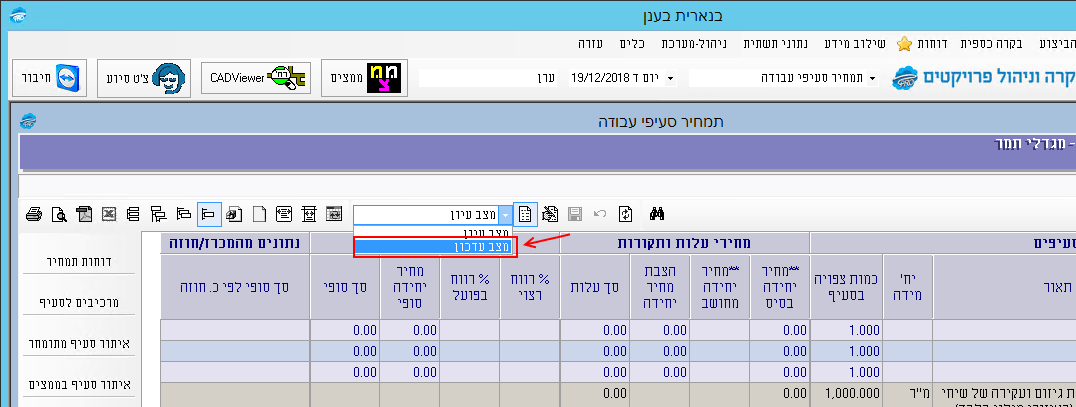Open print preview with the magnifier page icon
Image resolution: width=1076 pixels, height=407 pixels.
[x=59, y=213]
